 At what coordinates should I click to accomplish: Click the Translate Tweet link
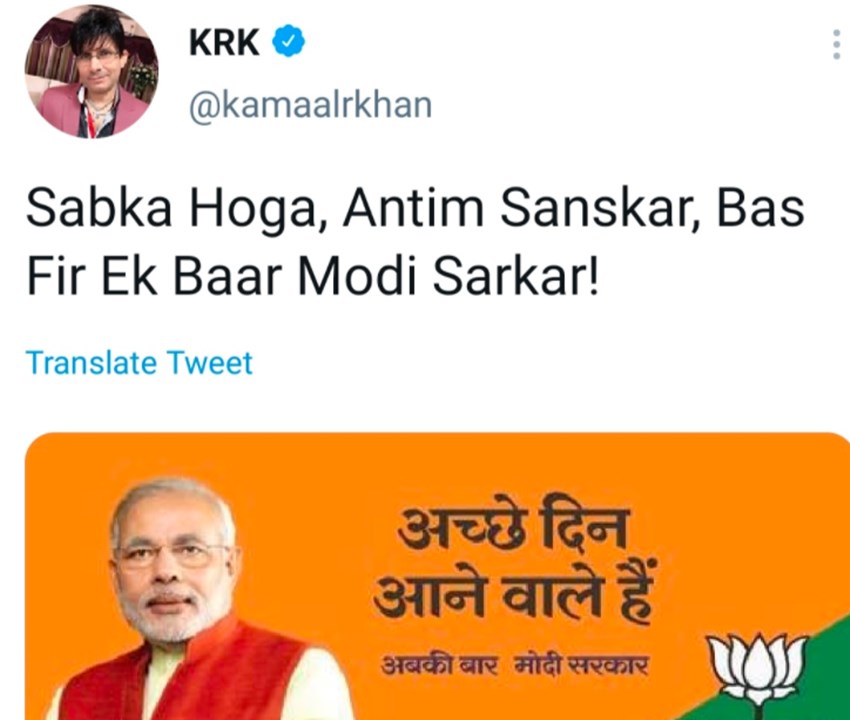(x=139, y=362)
